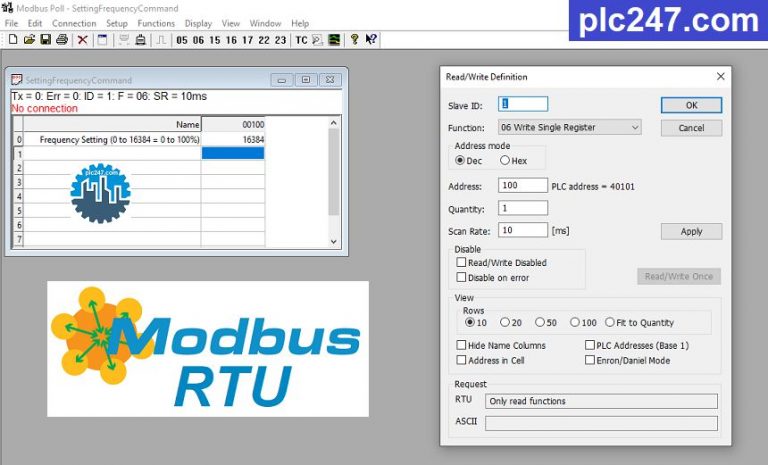Select function 23 in toolbar
This screenshot has width=768, height=465.
pyautogui.click(x=280, y=40)
